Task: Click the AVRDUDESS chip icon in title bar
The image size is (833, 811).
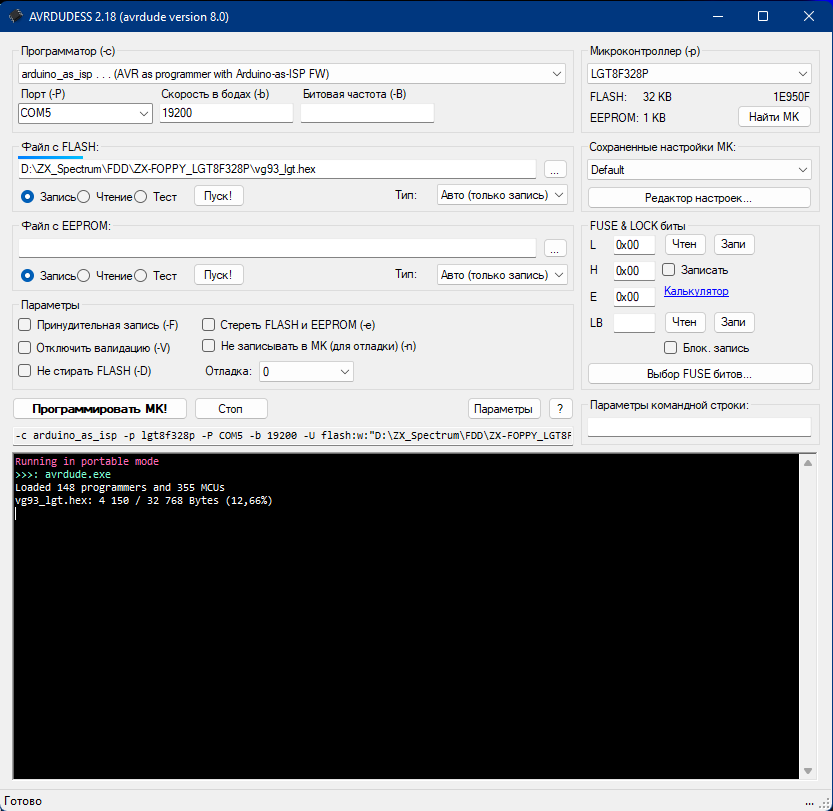Action: [x=16, y=16]
